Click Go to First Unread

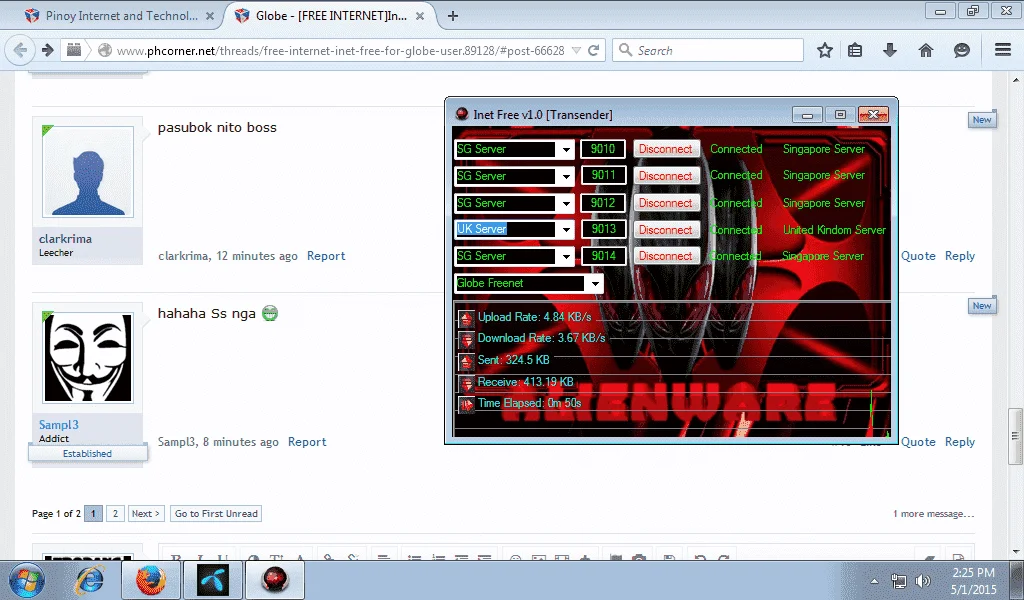pos(216,513)
